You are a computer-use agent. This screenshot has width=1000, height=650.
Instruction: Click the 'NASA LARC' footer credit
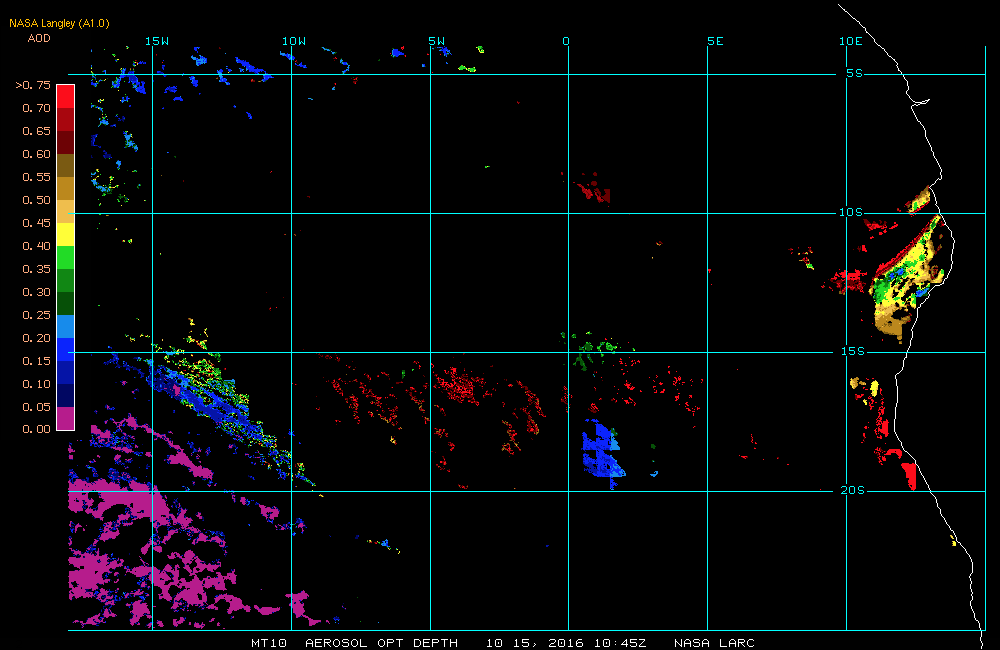click(x=714, y=643)
